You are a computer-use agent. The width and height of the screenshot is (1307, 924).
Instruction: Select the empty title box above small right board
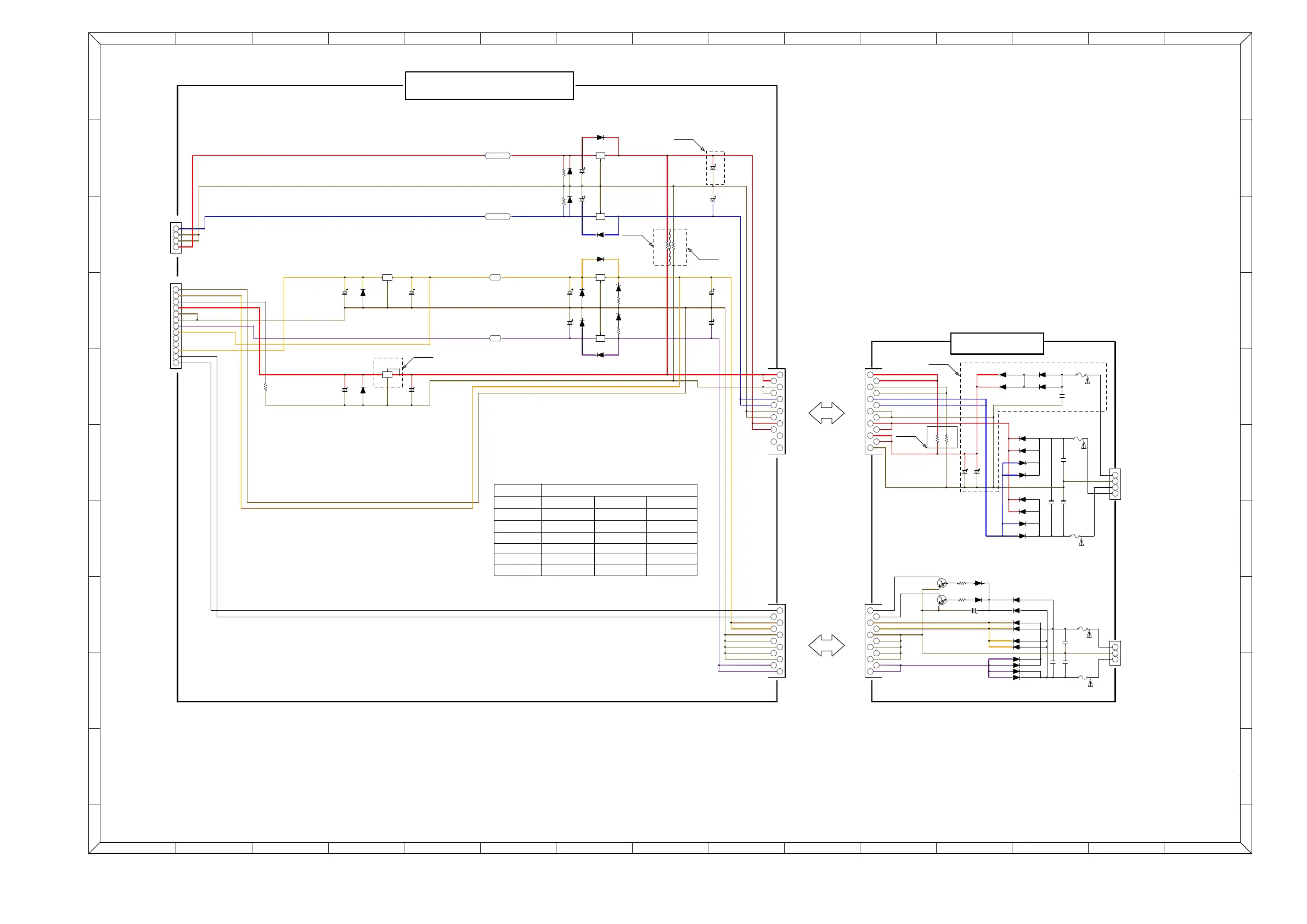coord(997,343)
